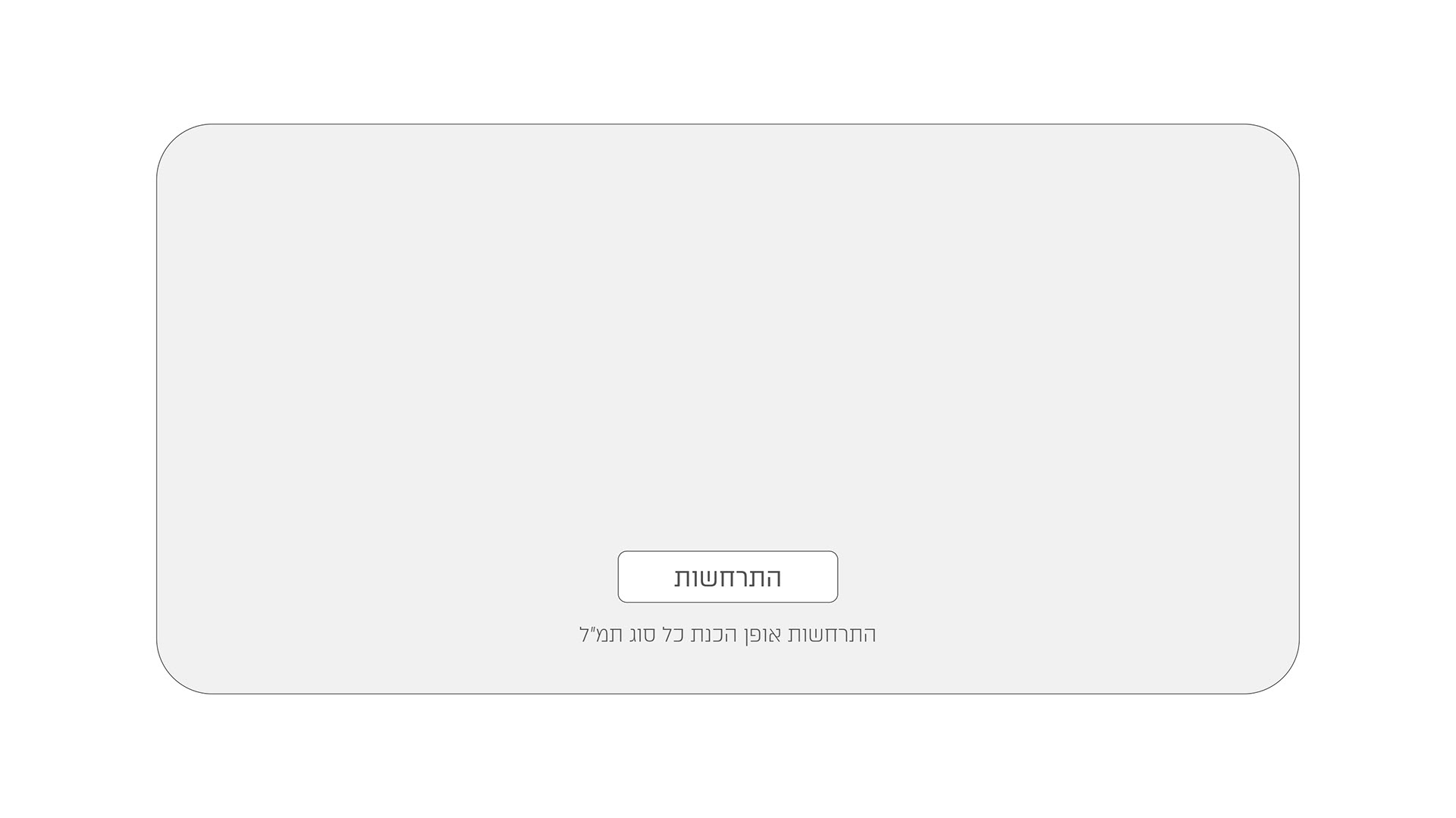Launch התרחשות from the bottom center button

pos(728,577)
